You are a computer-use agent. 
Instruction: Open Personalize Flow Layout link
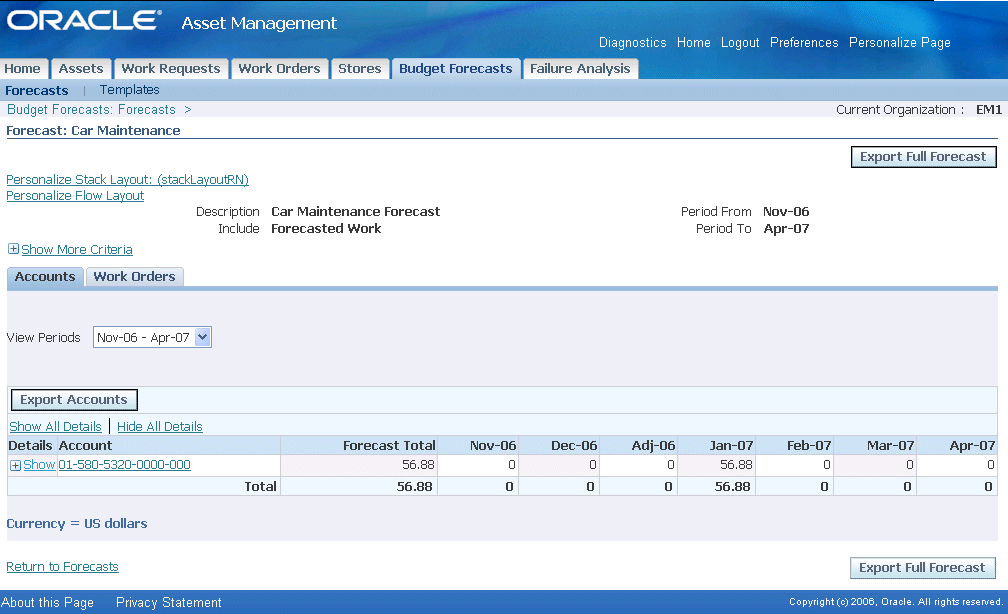[x=75, y=195]
